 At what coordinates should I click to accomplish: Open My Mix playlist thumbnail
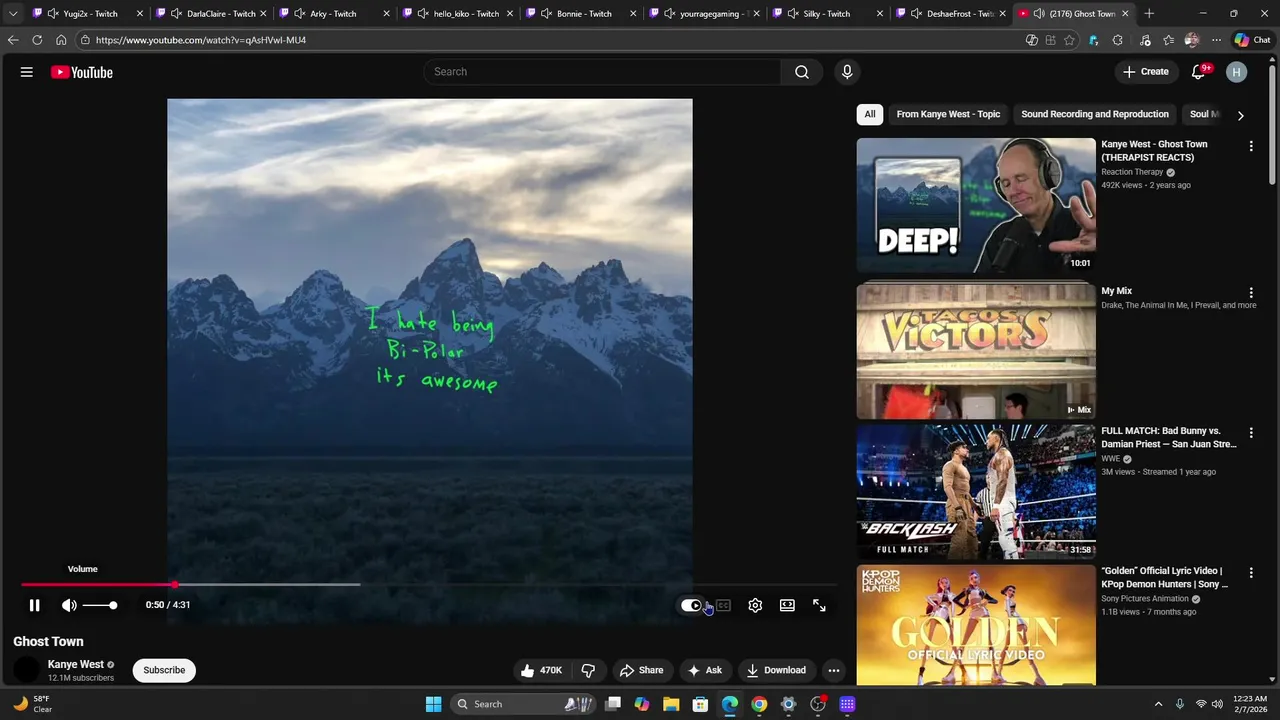pyautogui.click(x=976, y=351)
